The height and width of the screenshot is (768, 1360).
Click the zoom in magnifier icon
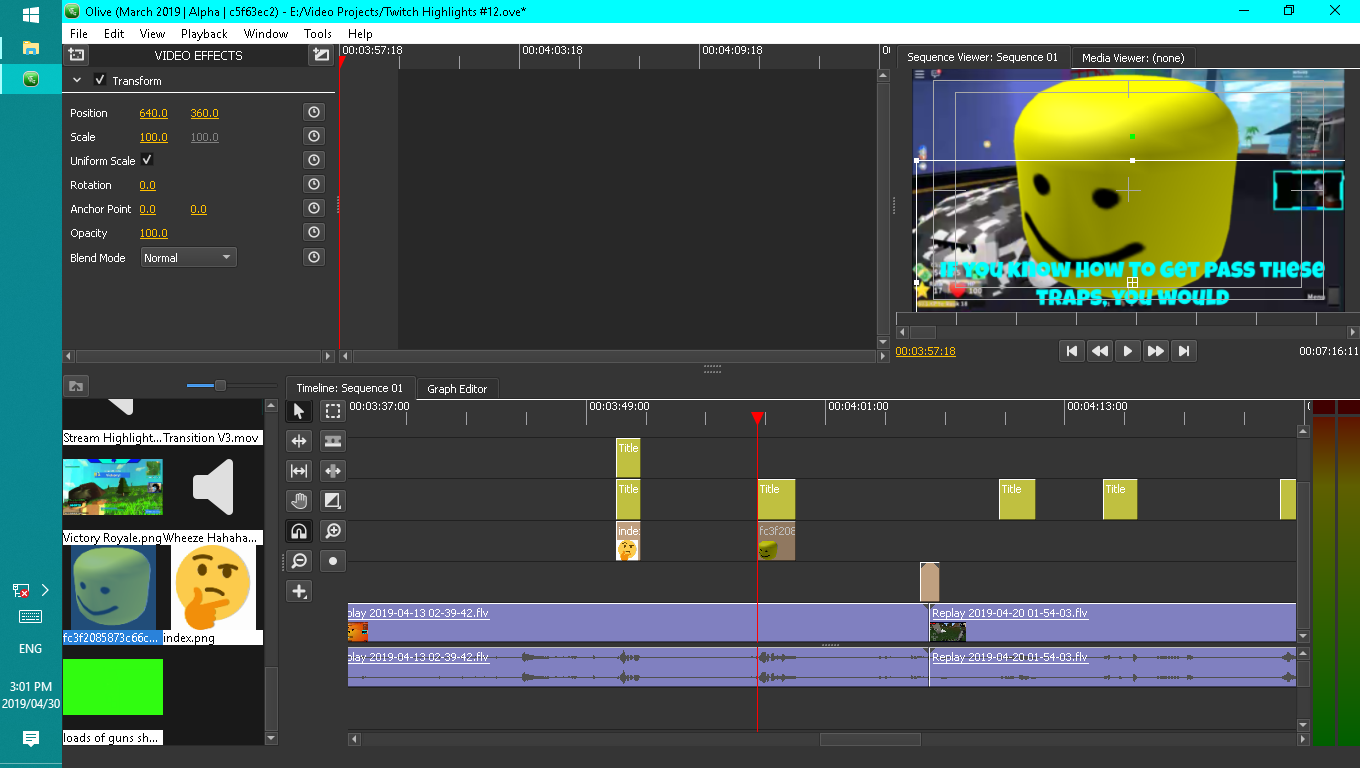pyautogui.click(x=333, y=531)
